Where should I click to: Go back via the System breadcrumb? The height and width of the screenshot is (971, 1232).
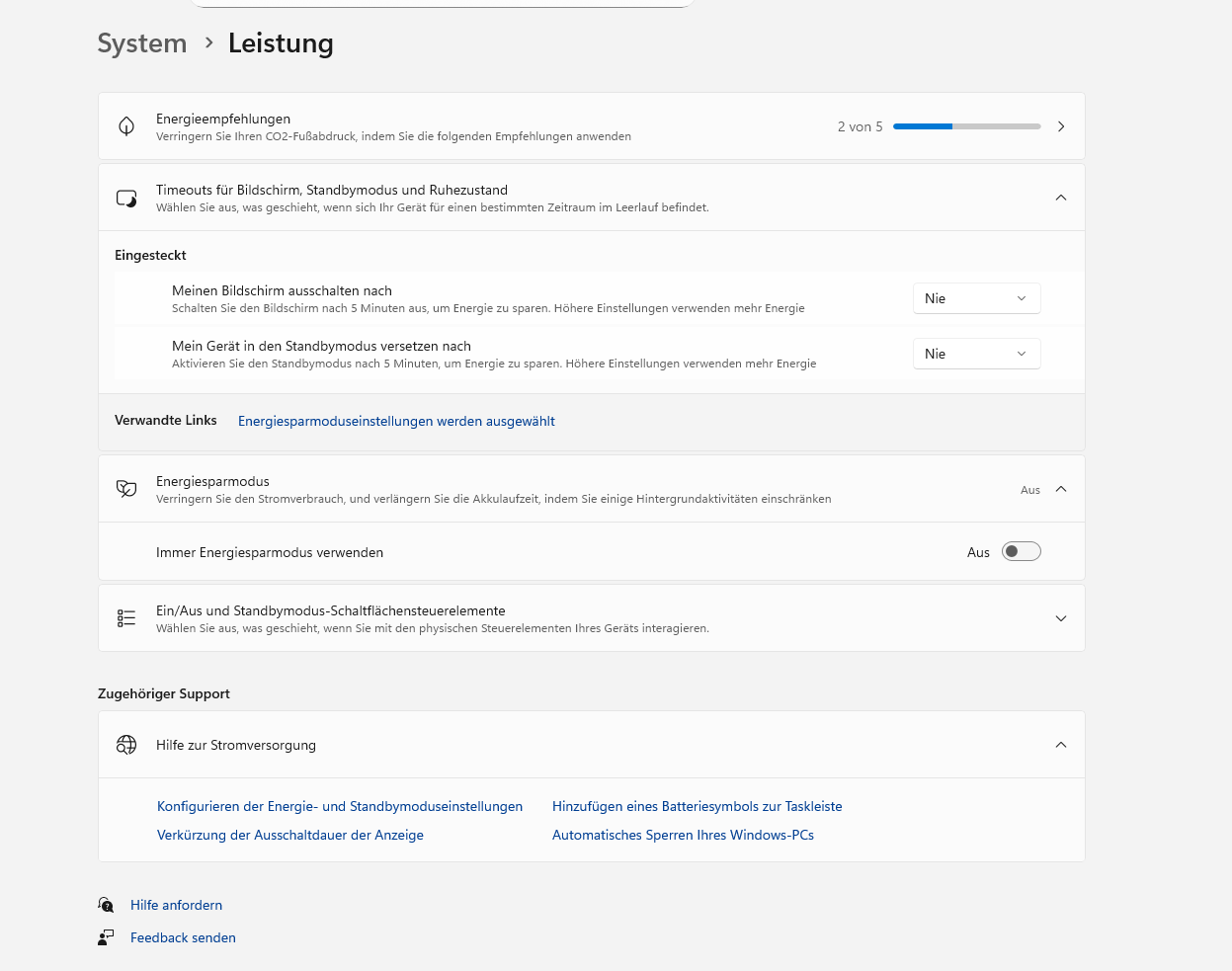[x=141, y=43]
